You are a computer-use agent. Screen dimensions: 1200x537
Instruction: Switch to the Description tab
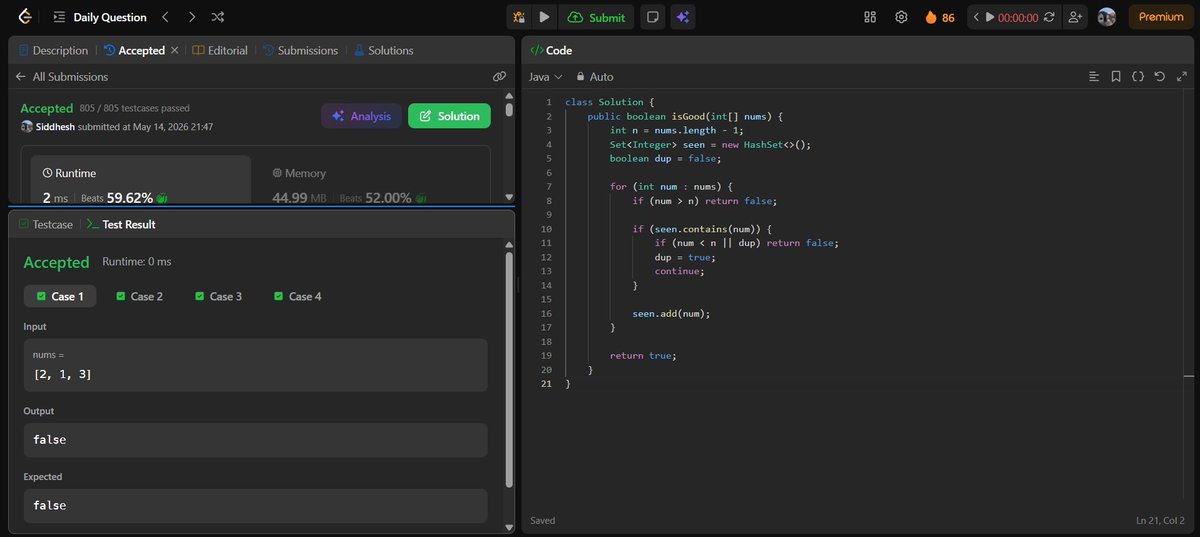click(x=53, y=50)
